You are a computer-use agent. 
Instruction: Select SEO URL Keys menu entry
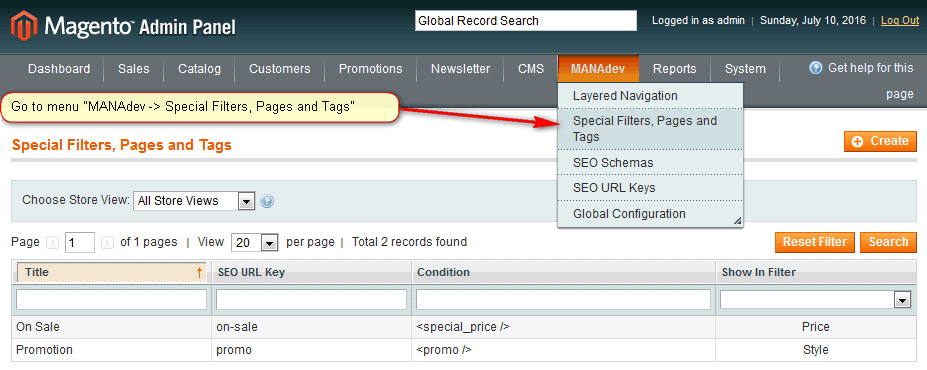[650, 188]
